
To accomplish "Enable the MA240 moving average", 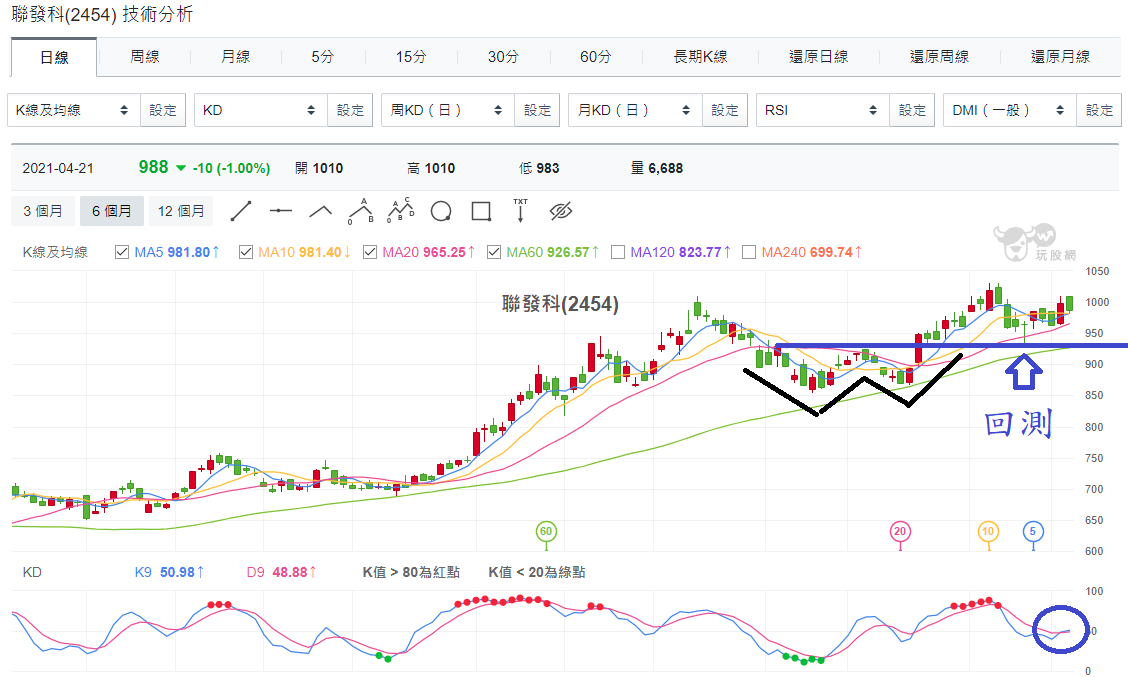I will 749,252.
